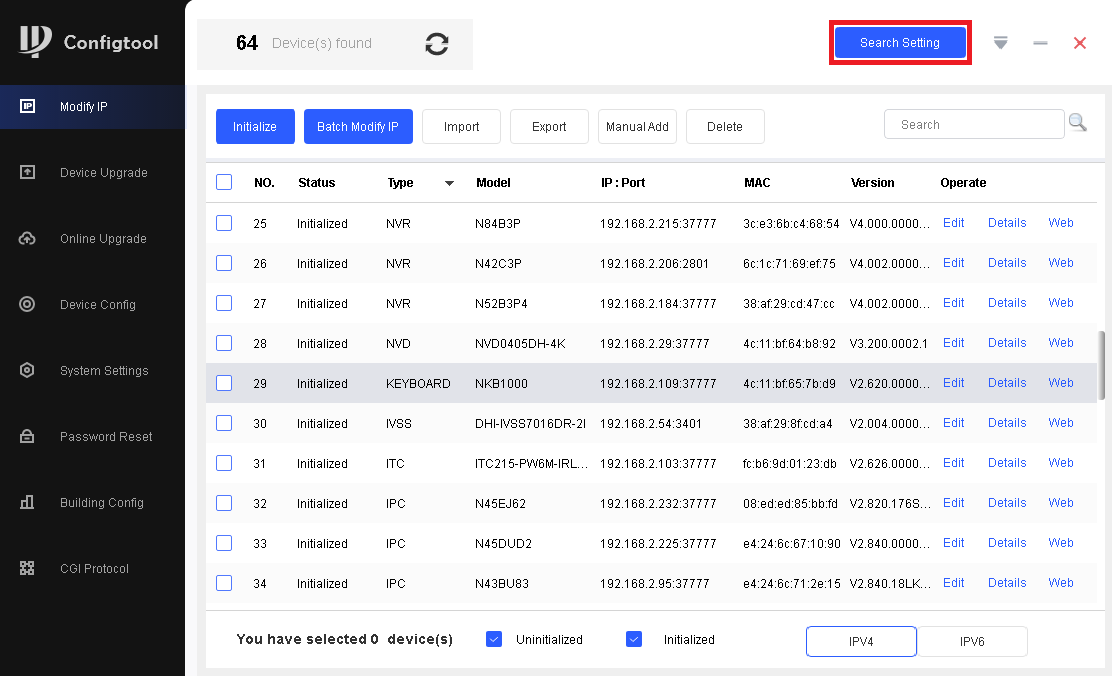Open the Device Upgrade sidebar icon

pos(28,172)
